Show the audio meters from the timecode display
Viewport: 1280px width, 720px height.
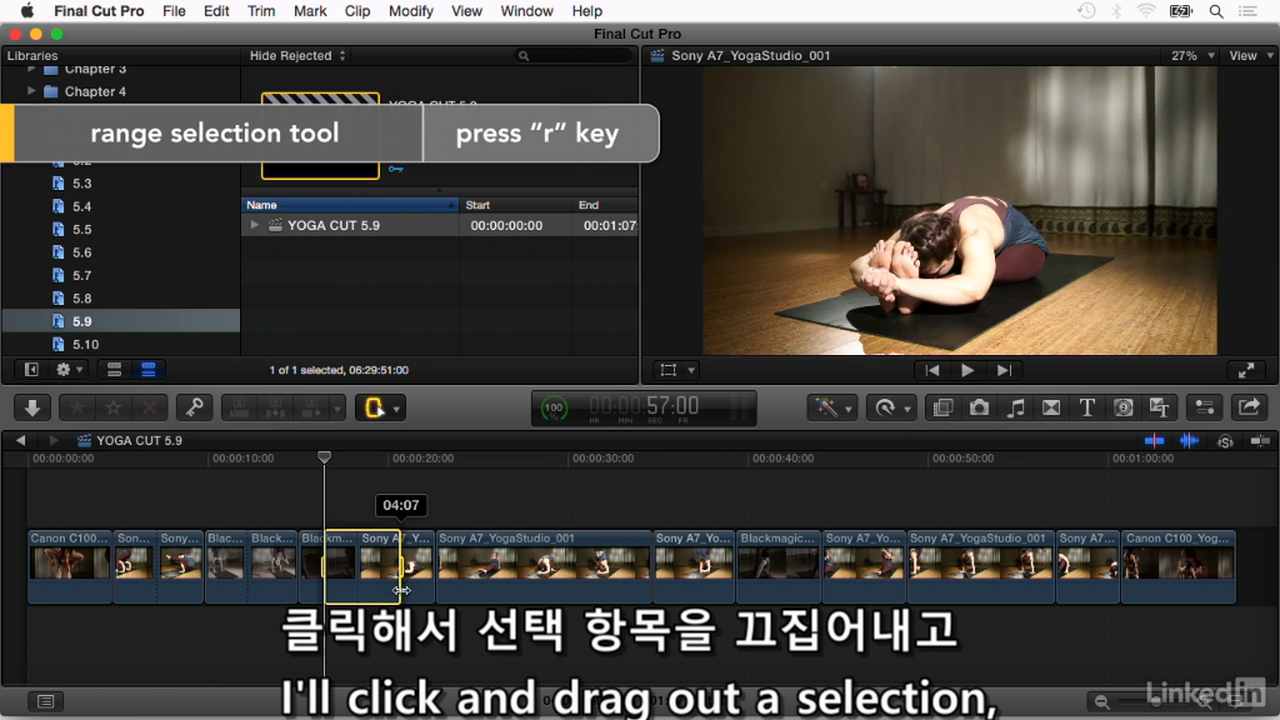[x=740, y=408]
